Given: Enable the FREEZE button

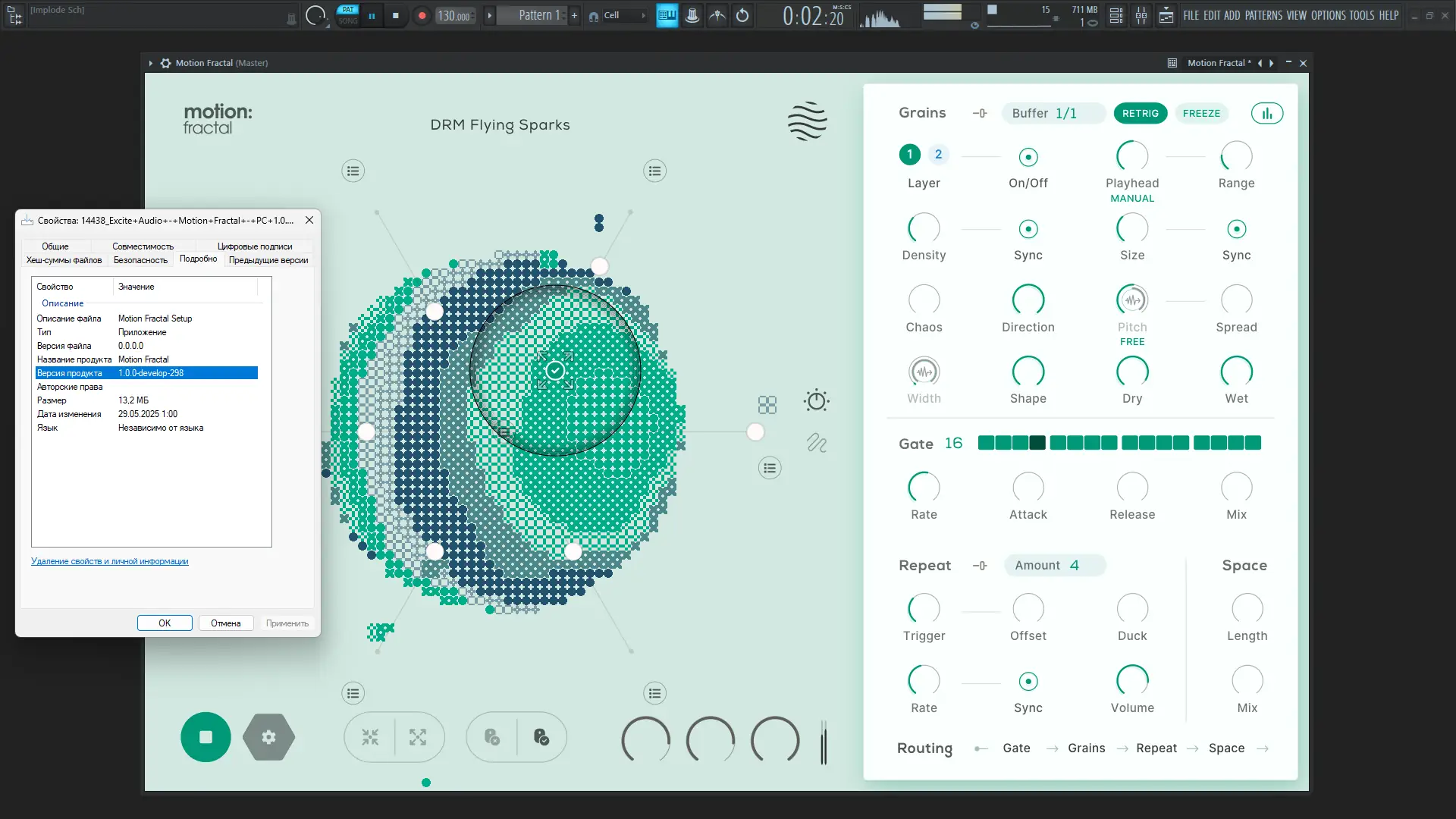Looking at the screenshot, I should [x=1201, y=114].
